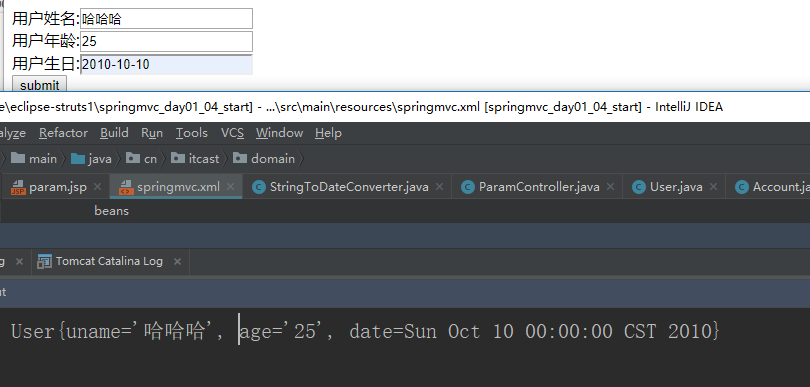
Task: Click the package icon before itcast
Action: point(178,158)
